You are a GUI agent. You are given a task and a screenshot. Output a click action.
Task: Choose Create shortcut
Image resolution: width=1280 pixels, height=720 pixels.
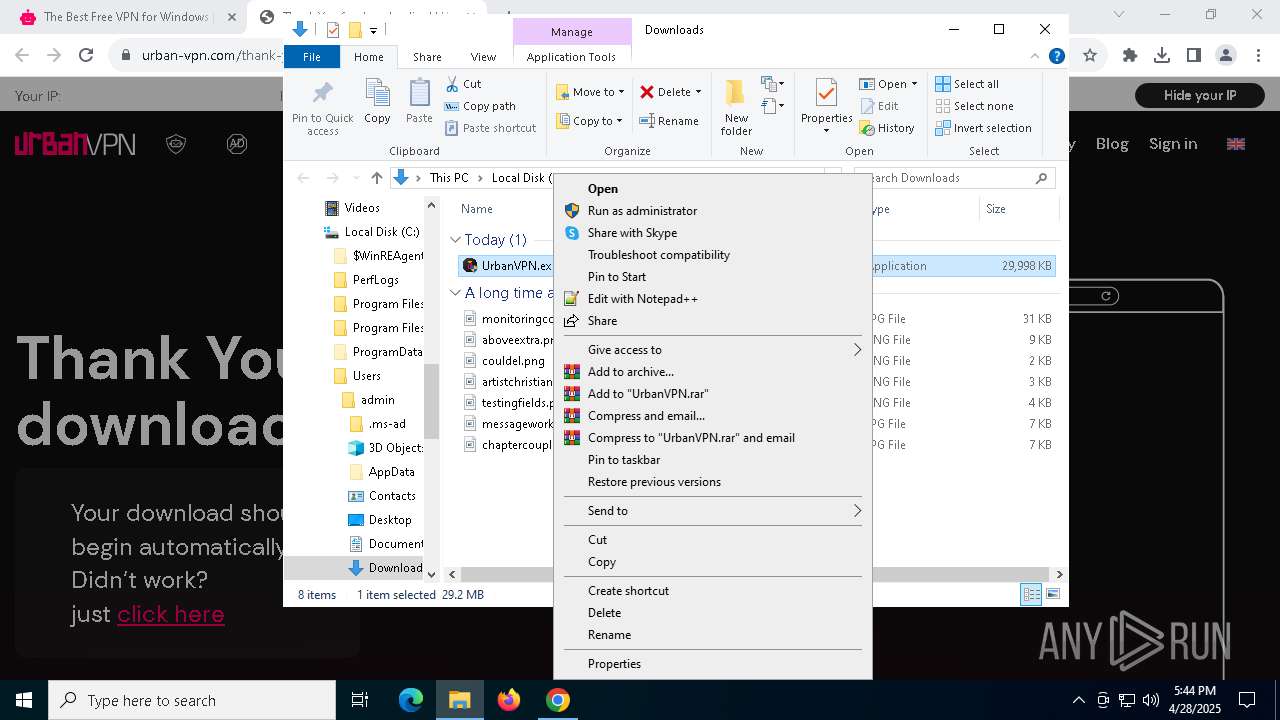coord(712,591)
